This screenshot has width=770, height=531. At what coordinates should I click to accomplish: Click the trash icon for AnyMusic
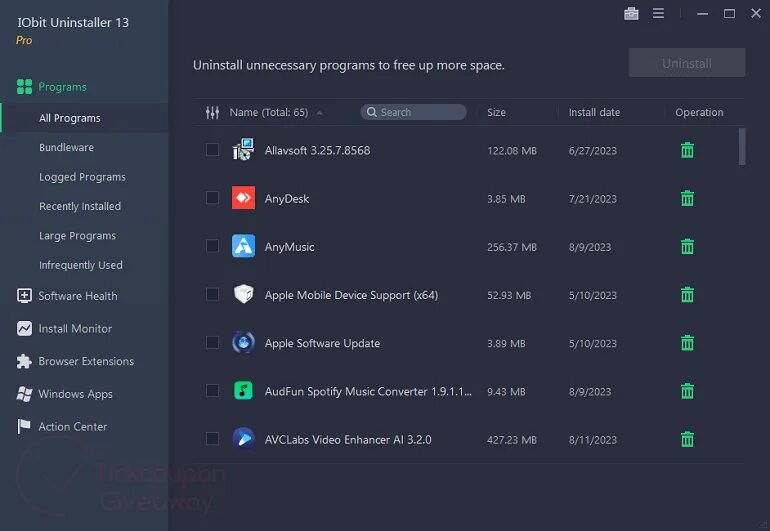[687, 246]
